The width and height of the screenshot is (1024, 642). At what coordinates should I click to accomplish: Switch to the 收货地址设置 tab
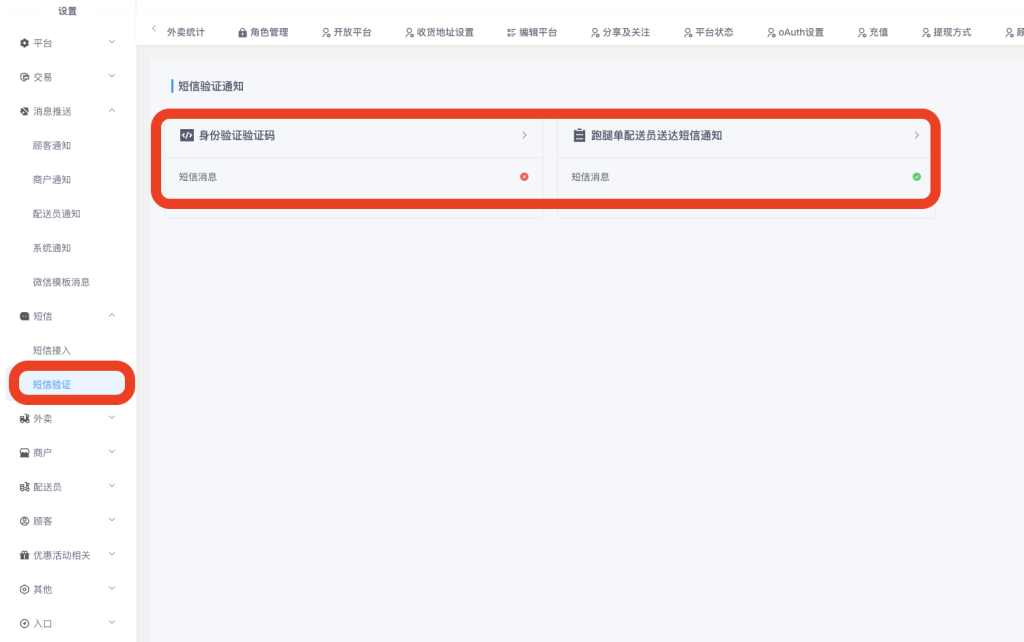click(439, 33)
